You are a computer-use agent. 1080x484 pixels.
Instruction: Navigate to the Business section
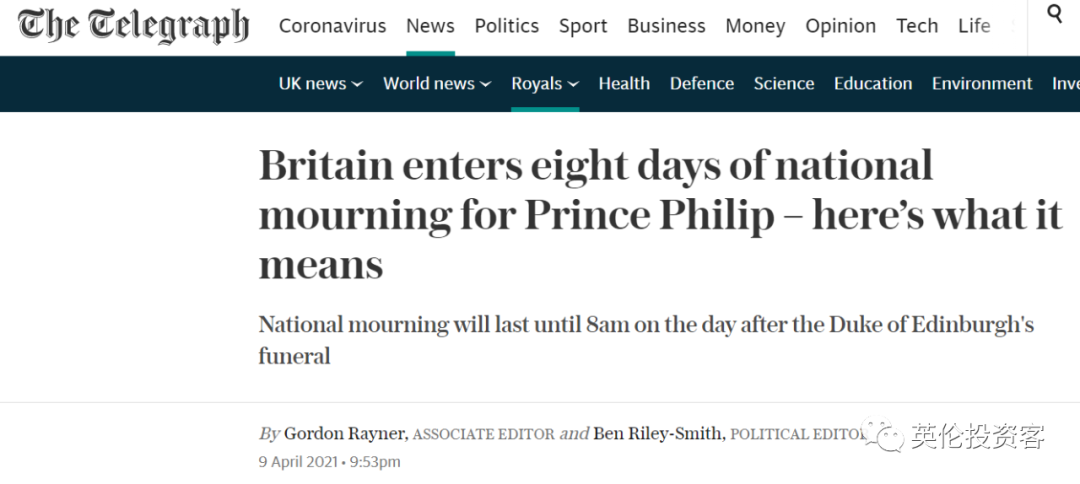[x=666, y=26]
